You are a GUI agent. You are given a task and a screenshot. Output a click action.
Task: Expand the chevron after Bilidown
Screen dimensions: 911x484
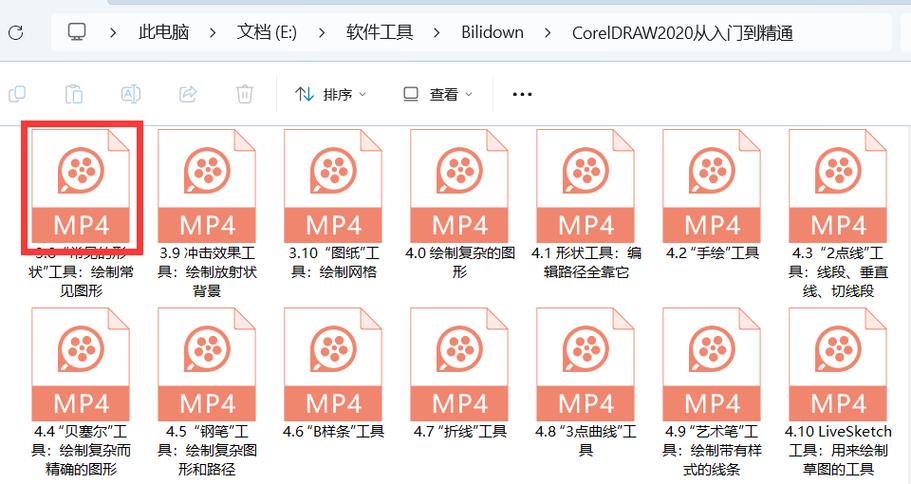point(547,33)
